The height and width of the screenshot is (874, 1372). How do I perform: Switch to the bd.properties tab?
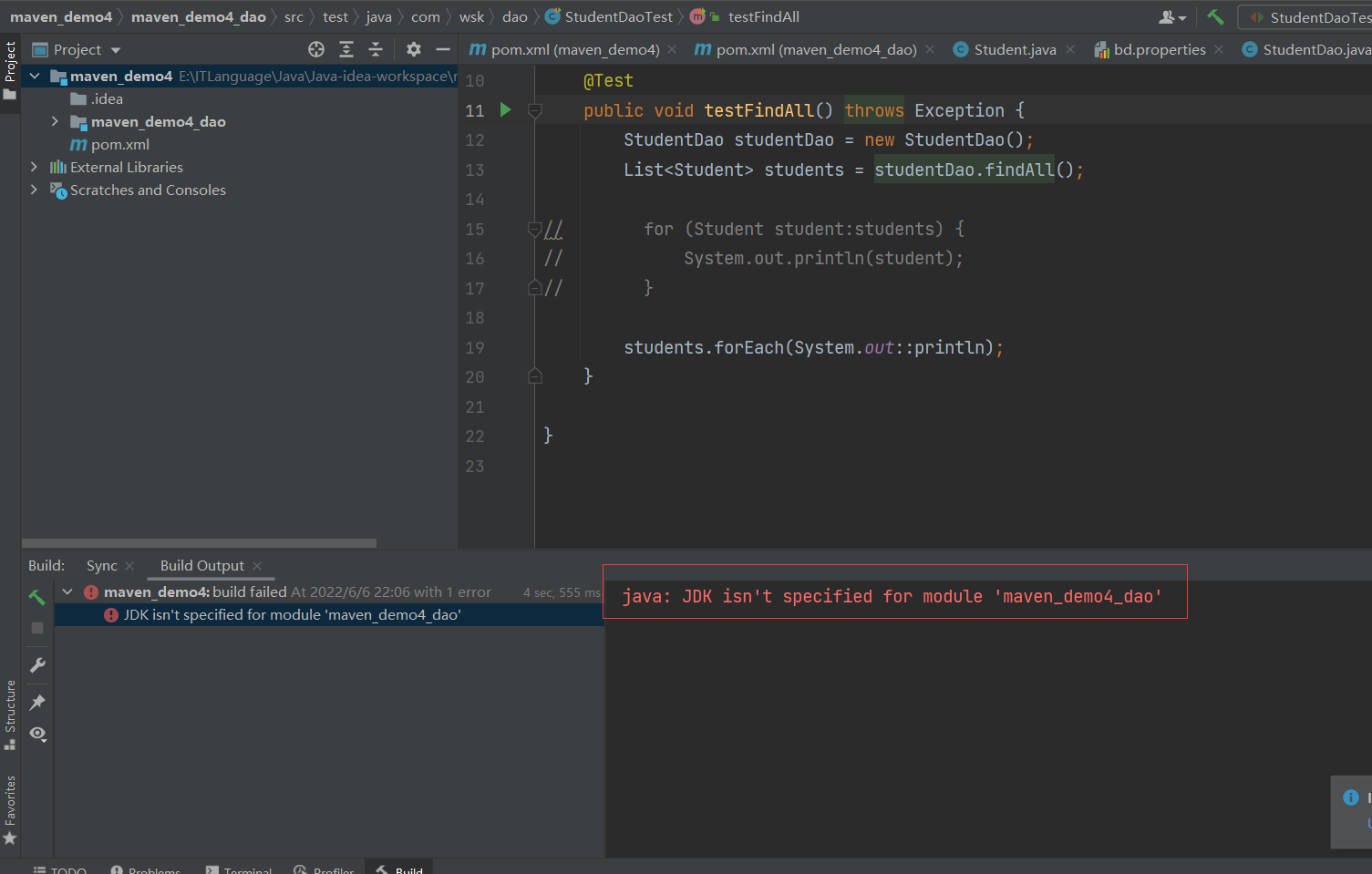[1150, 49]
